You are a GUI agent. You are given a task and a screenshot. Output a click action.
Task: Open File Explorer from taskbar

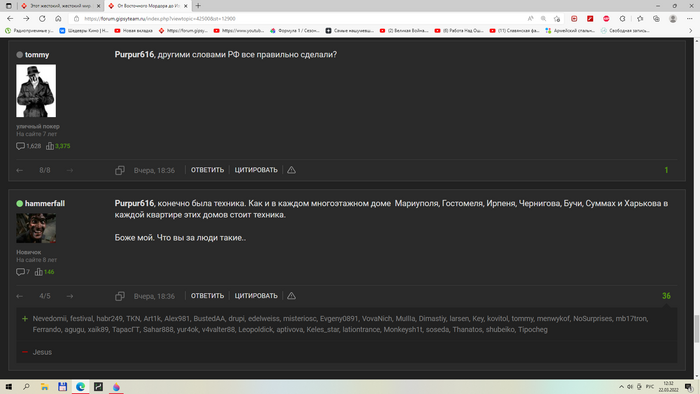[x=45, y=387]
